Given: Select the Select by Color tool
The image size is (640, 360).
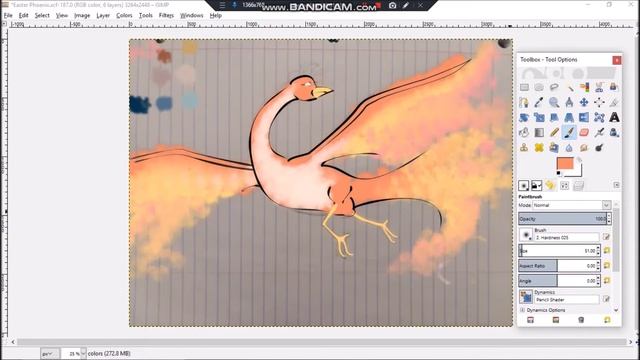Looking at the screenshot, I should pyautogui.click(x=584, y=87).
